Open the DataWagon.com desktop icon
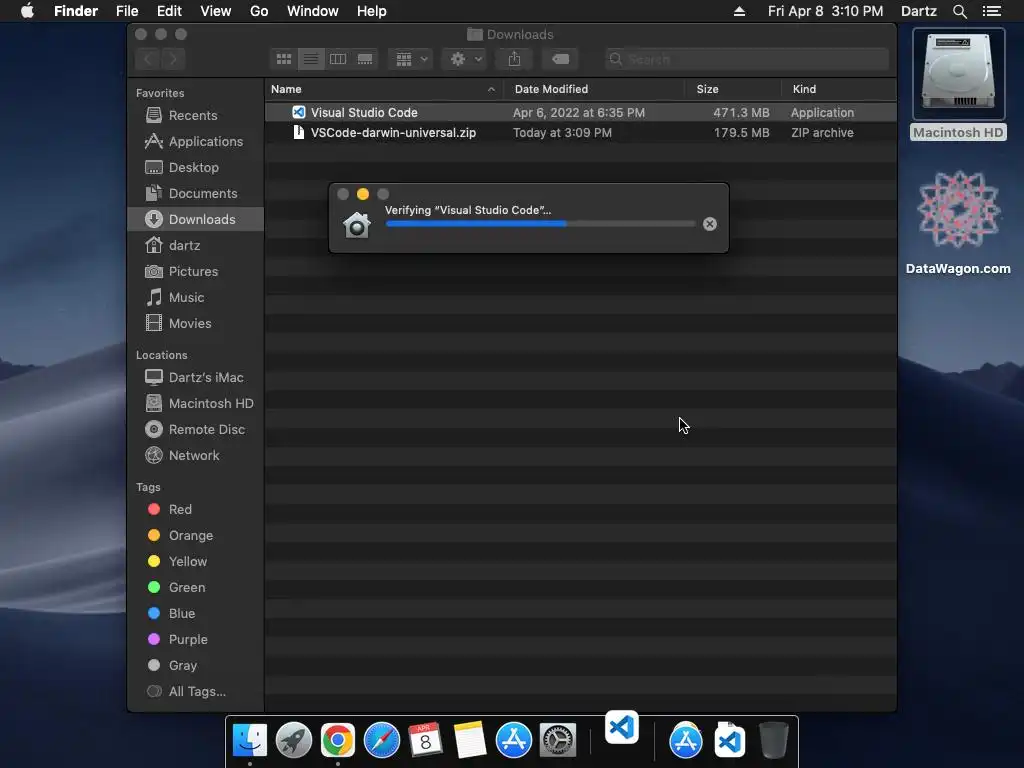 click(958, 223)
